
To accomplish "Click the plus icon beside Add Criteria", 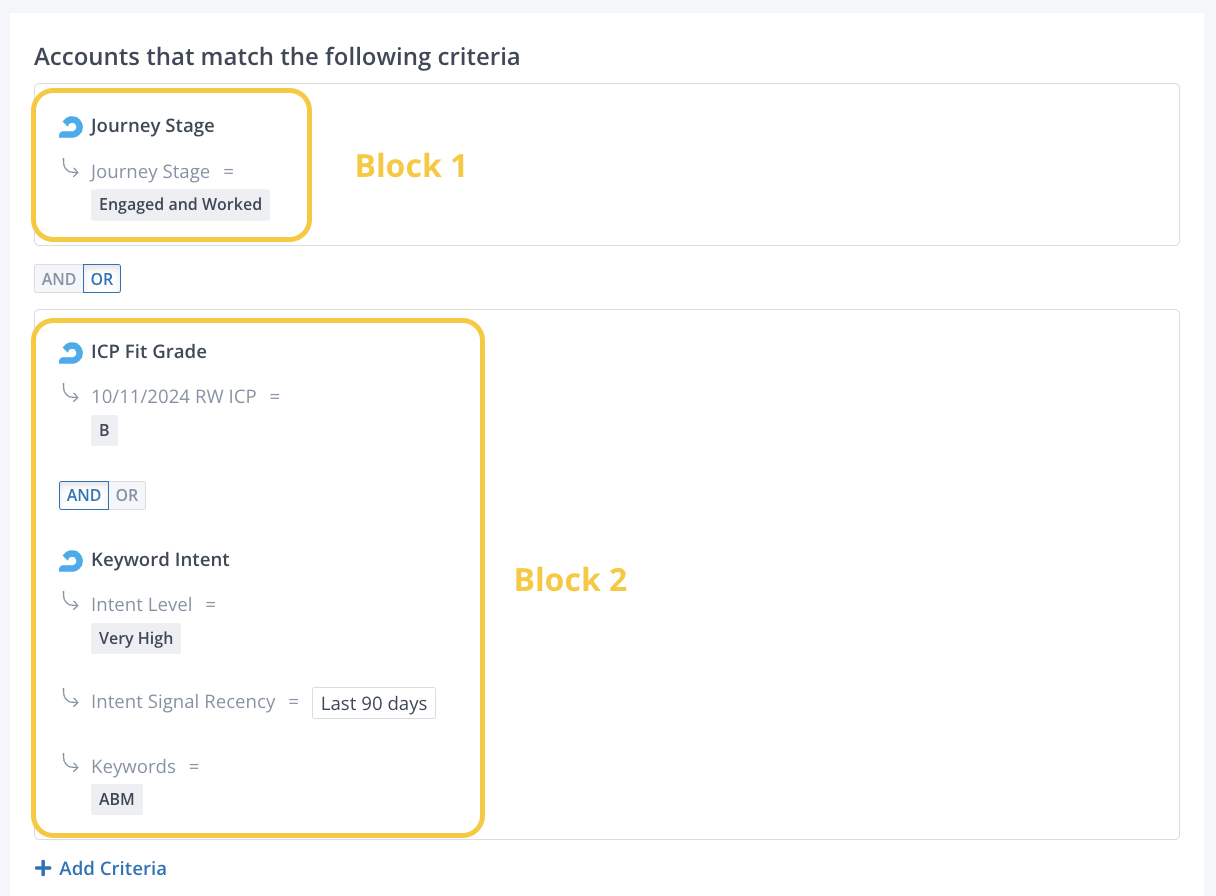I will click(x=43, y=868).
